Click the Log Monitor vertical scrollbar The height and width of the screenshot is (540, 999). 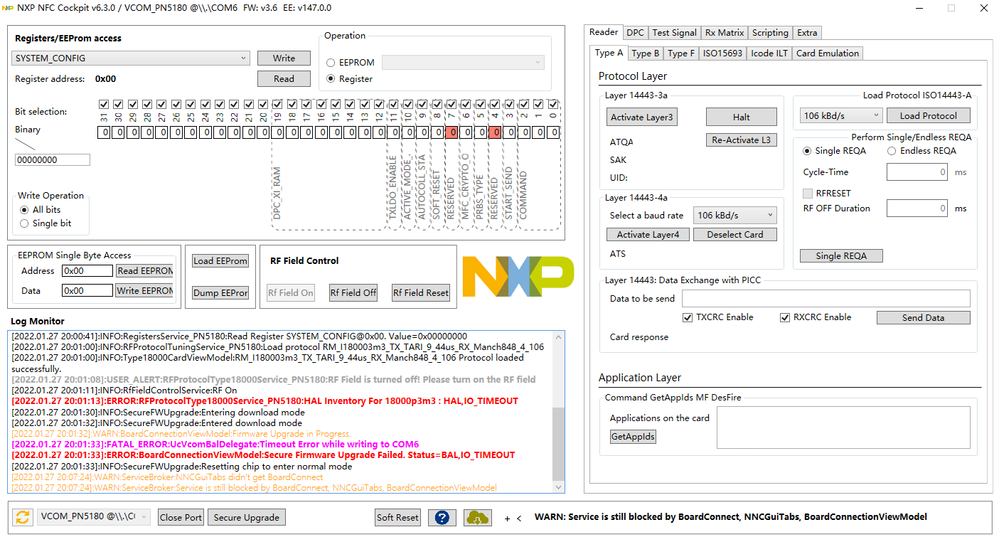558,412
